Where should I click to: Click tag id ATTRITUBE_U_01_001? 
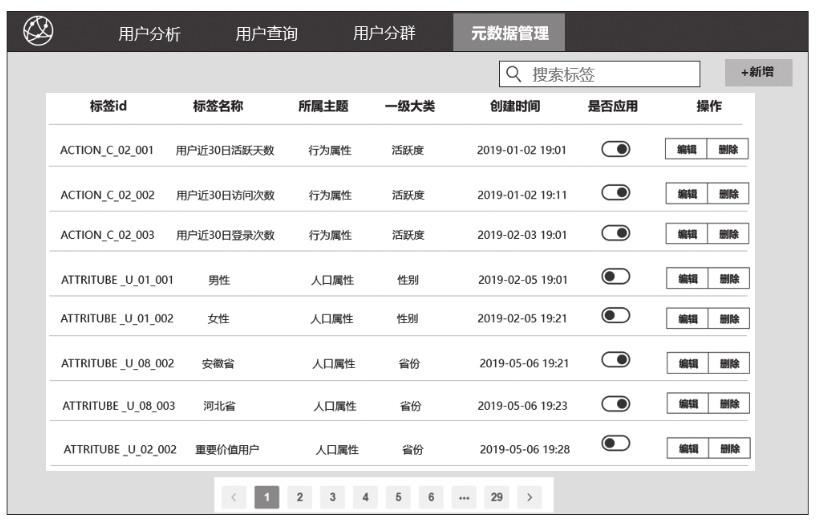point(117,280)
